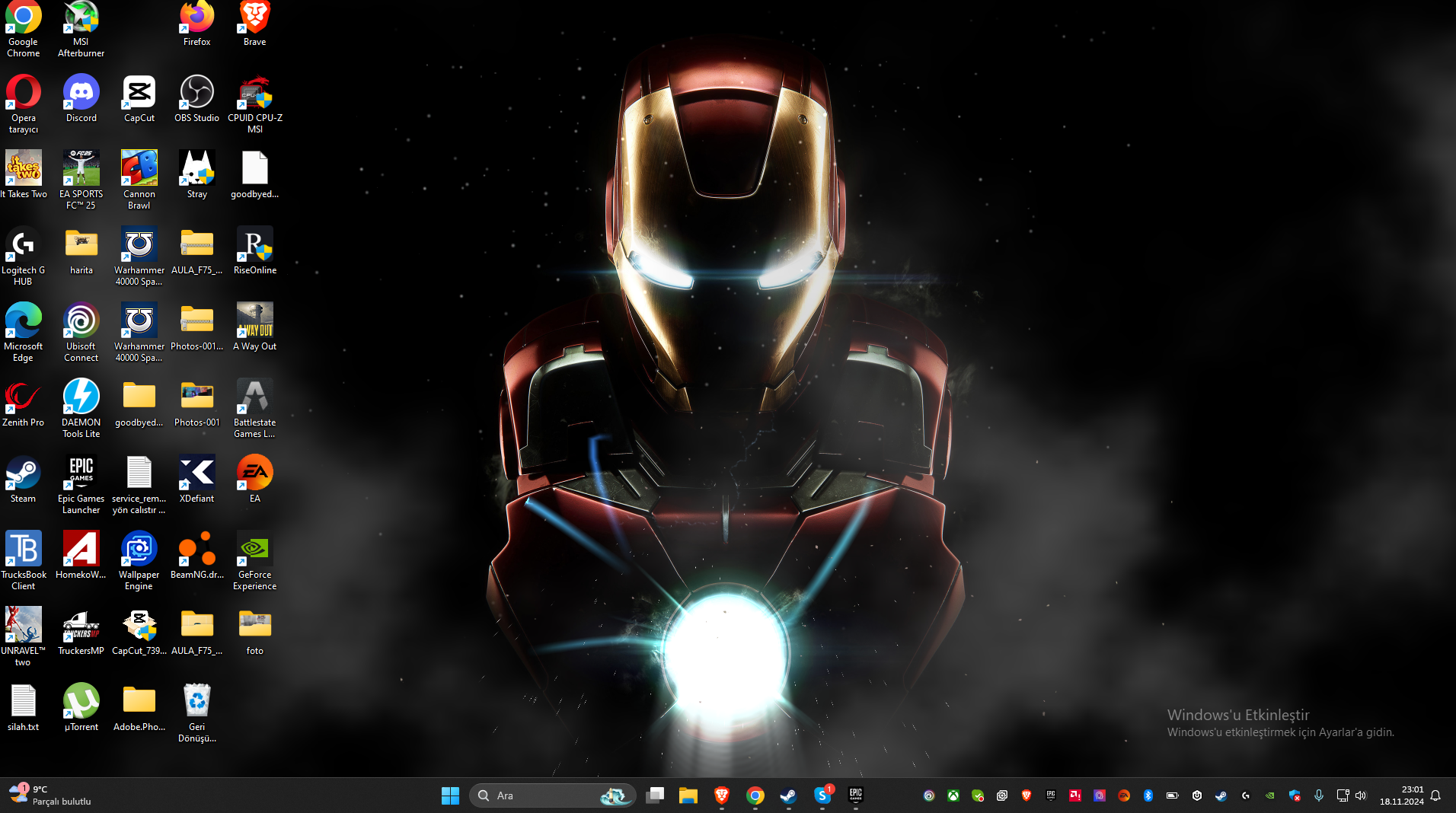Select the XDefiant game shortcut

click(197, 480)
